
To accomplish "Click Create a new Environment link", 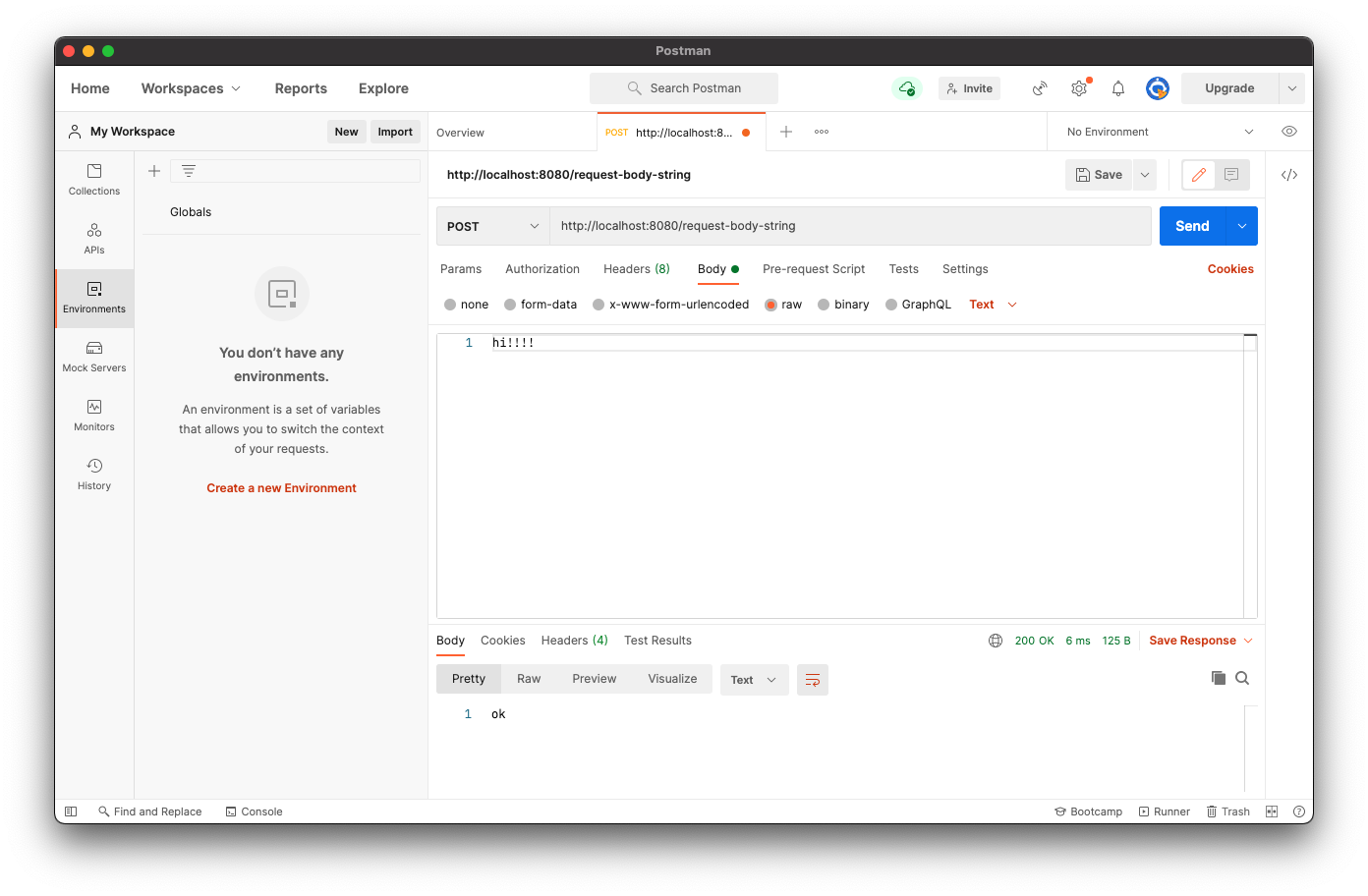I will (282, 488).
